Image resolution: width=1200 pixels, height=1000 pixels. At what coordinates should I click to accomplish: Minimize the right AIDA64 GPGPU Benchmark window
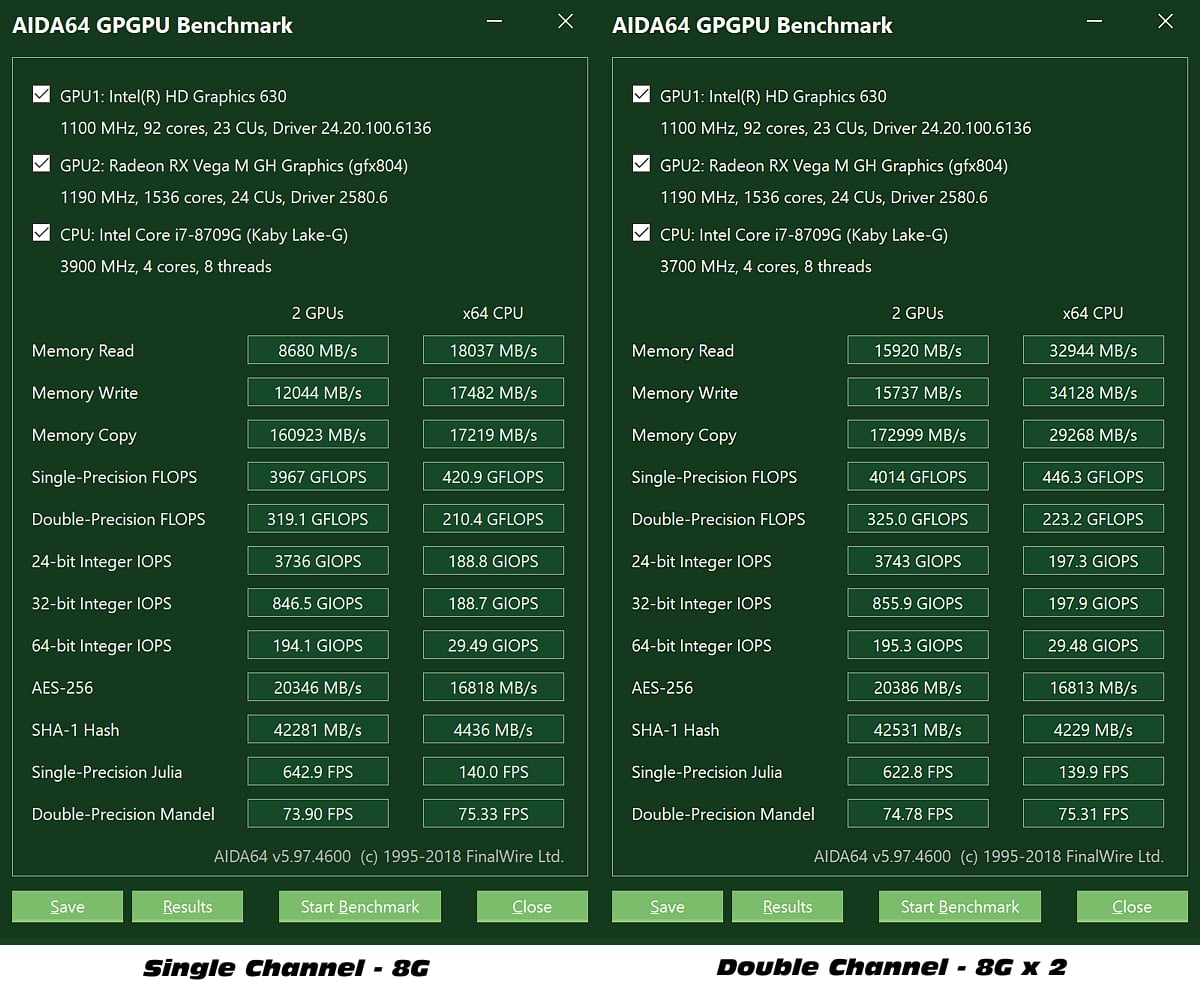click(1094, 21)
